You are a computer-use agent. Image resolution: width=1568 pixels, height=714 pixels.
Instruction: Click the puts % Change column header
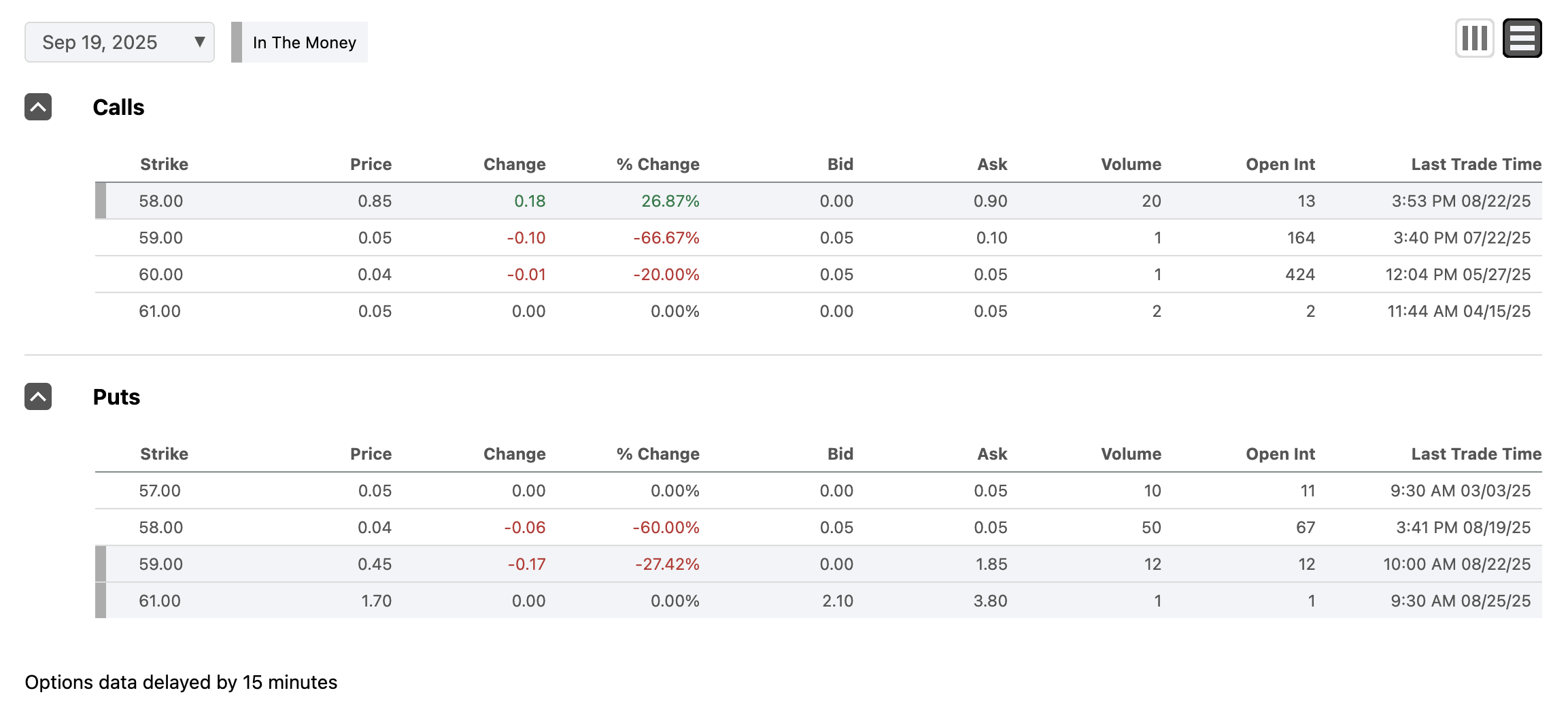[658, 454]
